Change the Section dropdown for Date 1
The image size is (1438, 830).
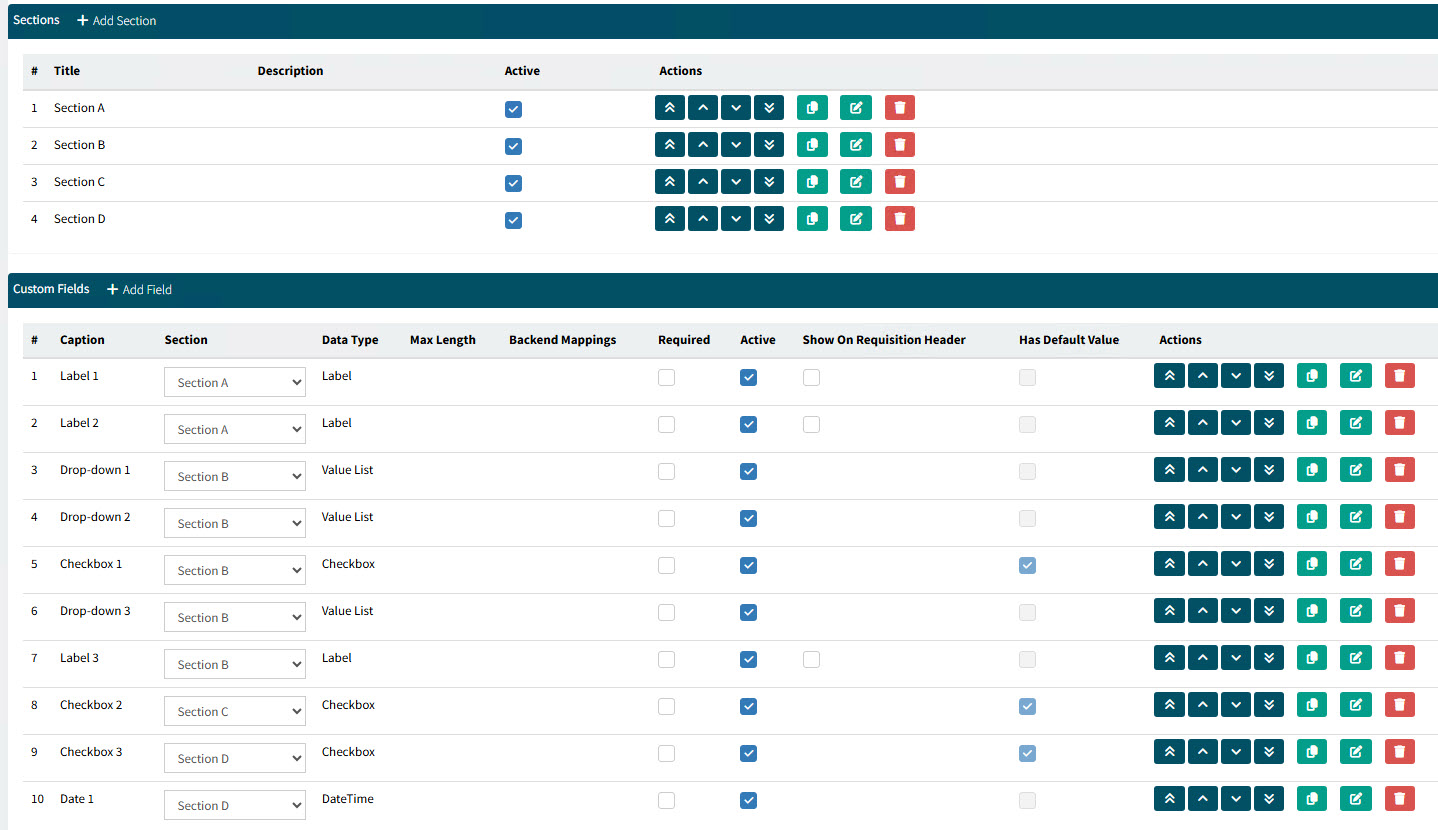[x=234, y=806]
